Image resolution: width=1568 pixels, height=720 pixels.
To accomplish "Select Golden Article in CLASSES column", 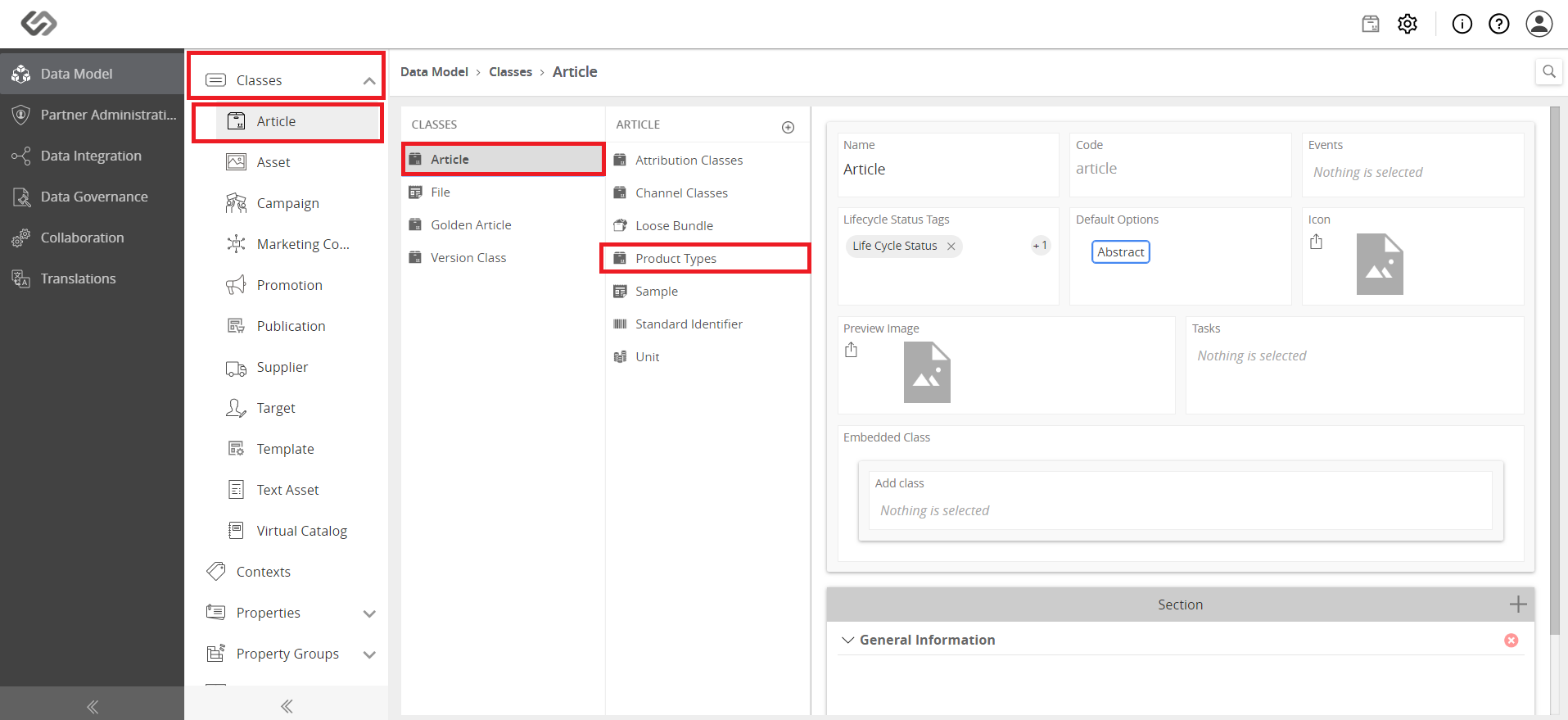I will (503, 225).
